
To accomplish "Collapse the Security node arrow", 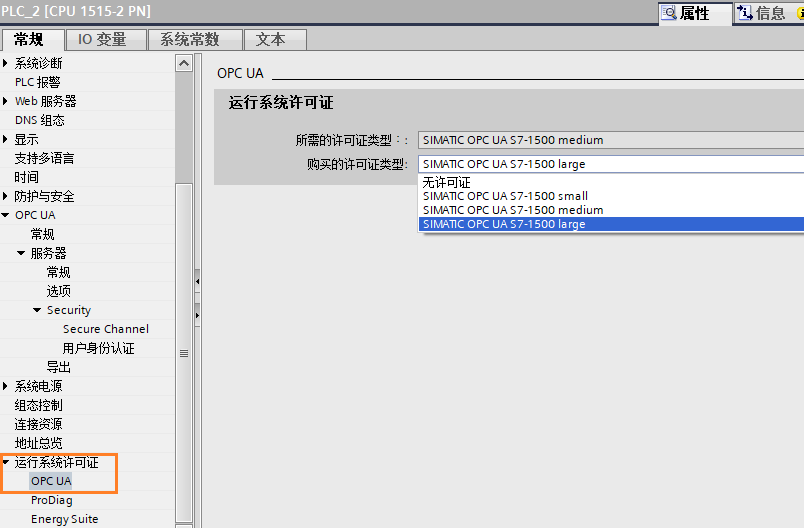I will click(x=37, y=310).
